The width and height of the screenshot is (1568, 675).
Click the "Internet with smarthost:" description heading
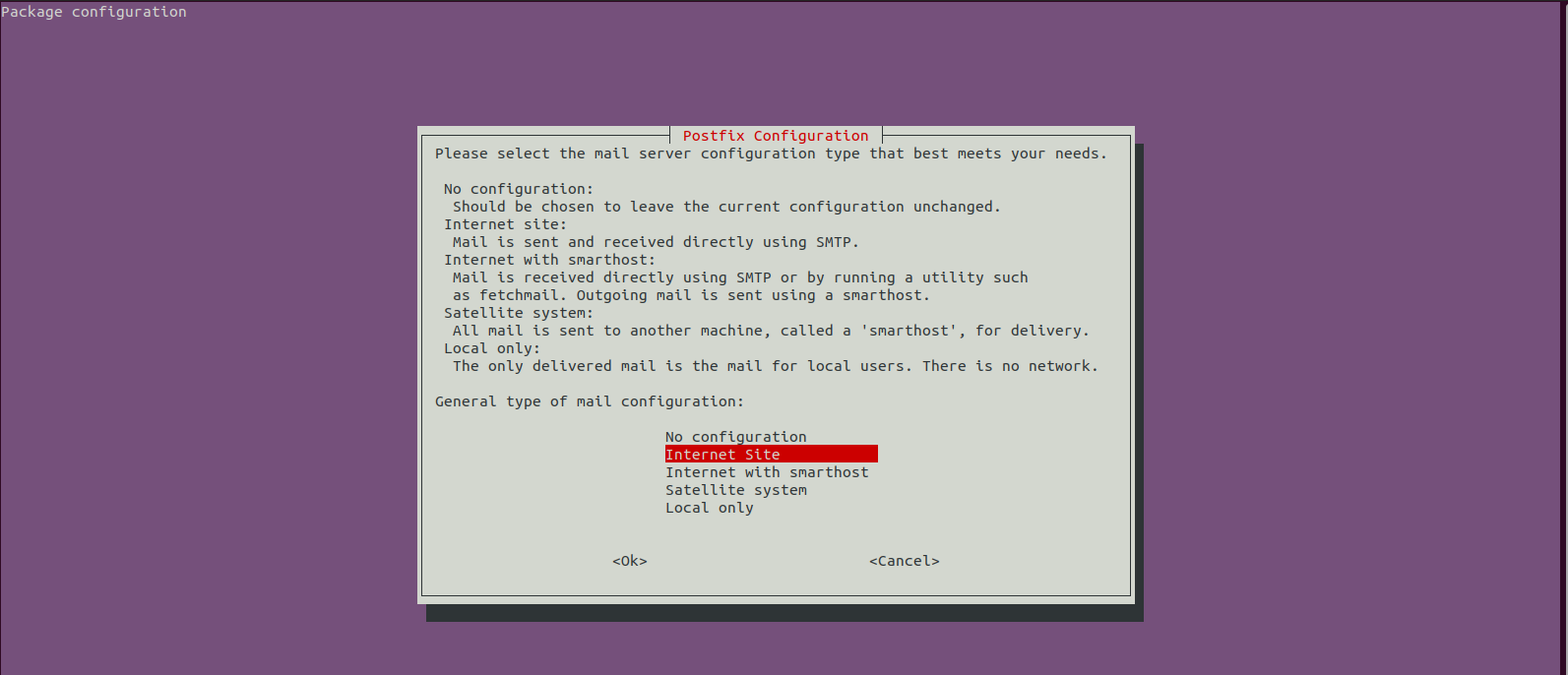tap(549, 260)
